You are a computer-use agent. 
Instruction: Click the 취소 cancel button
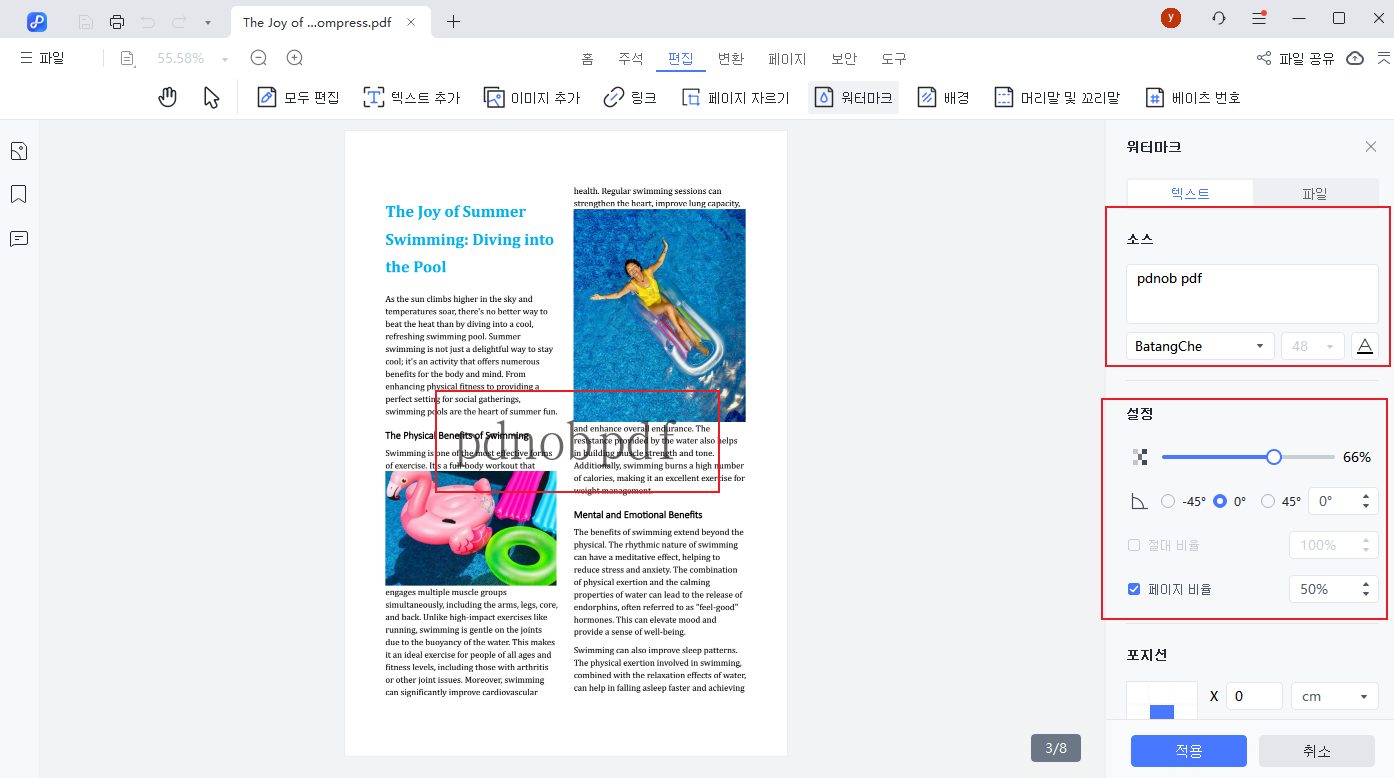1316,751
